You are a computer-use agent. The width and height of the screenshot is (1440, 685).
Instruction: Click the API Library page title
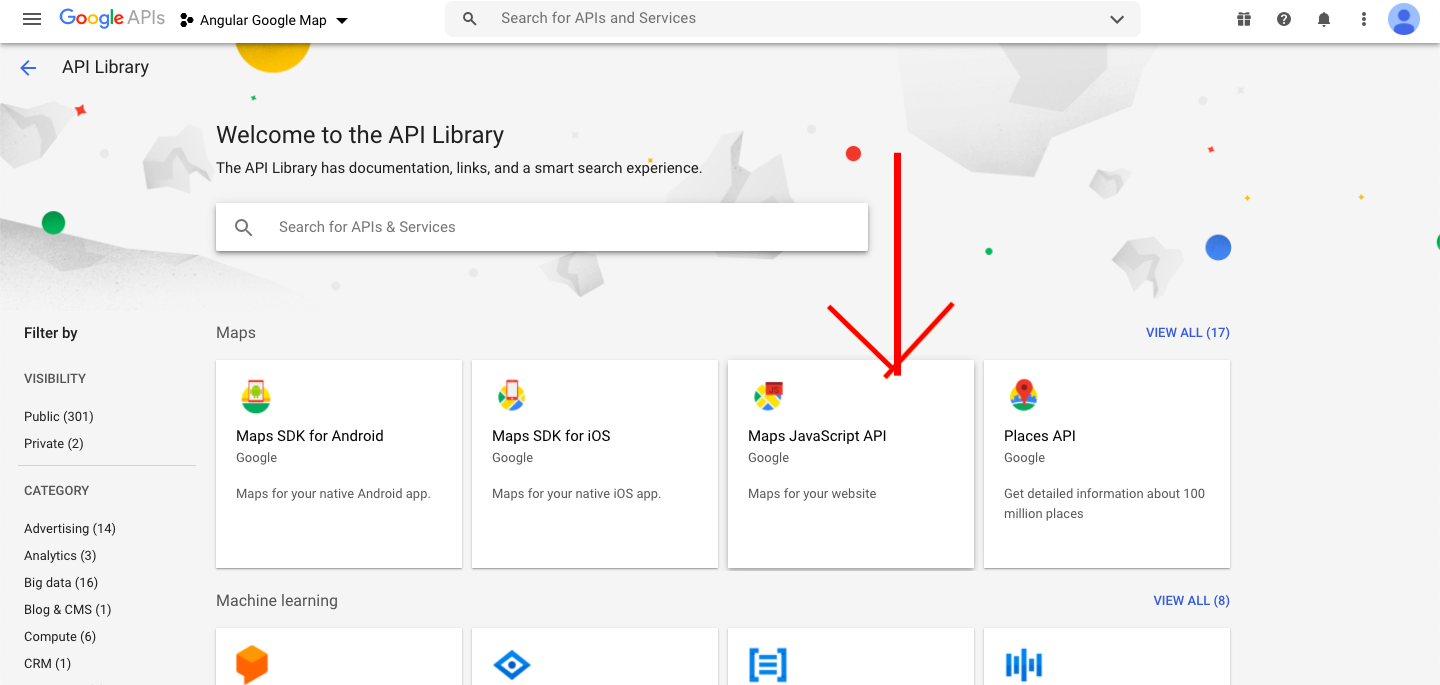(105, 67)
